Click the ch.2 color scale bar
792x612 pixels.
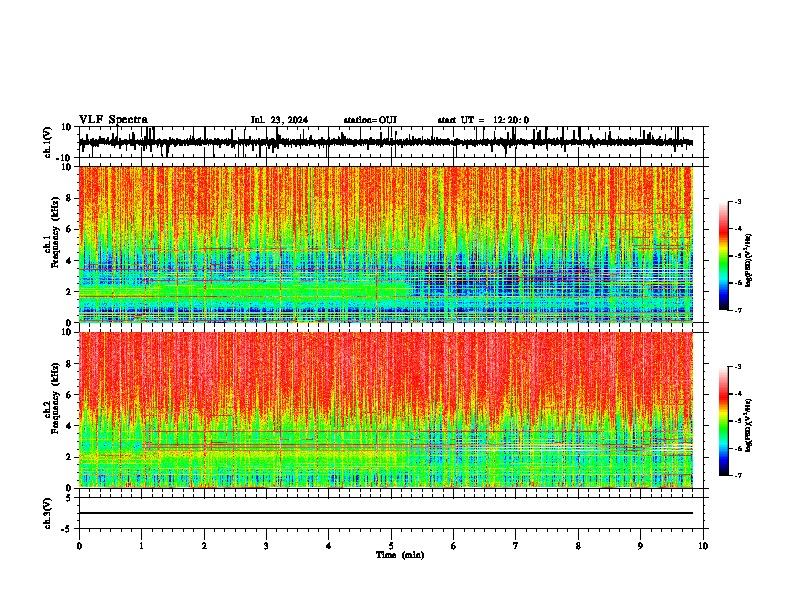(724, 421)
